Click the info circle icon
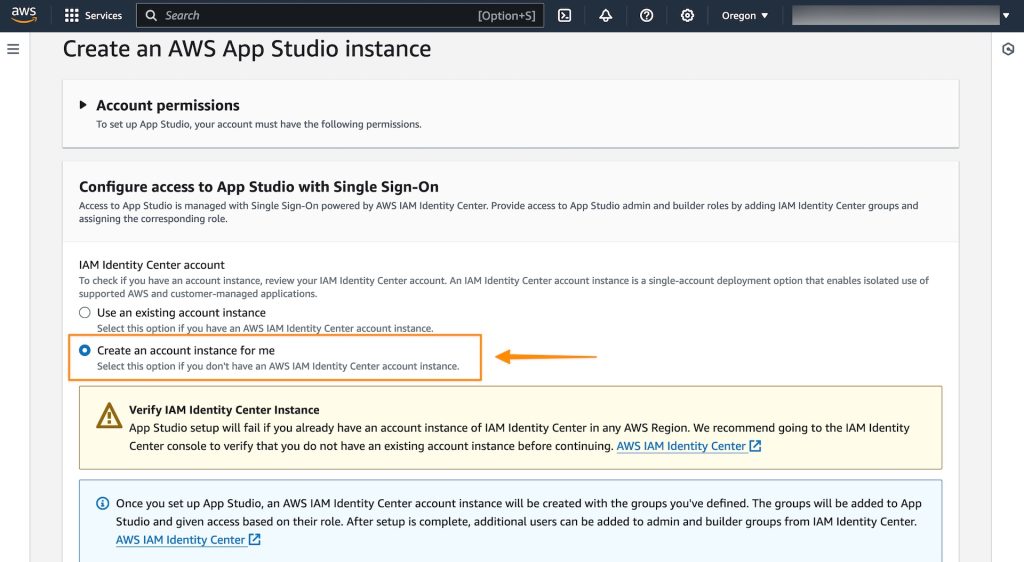The height and width of the screenshot is (562, 1024). (103, 503)
